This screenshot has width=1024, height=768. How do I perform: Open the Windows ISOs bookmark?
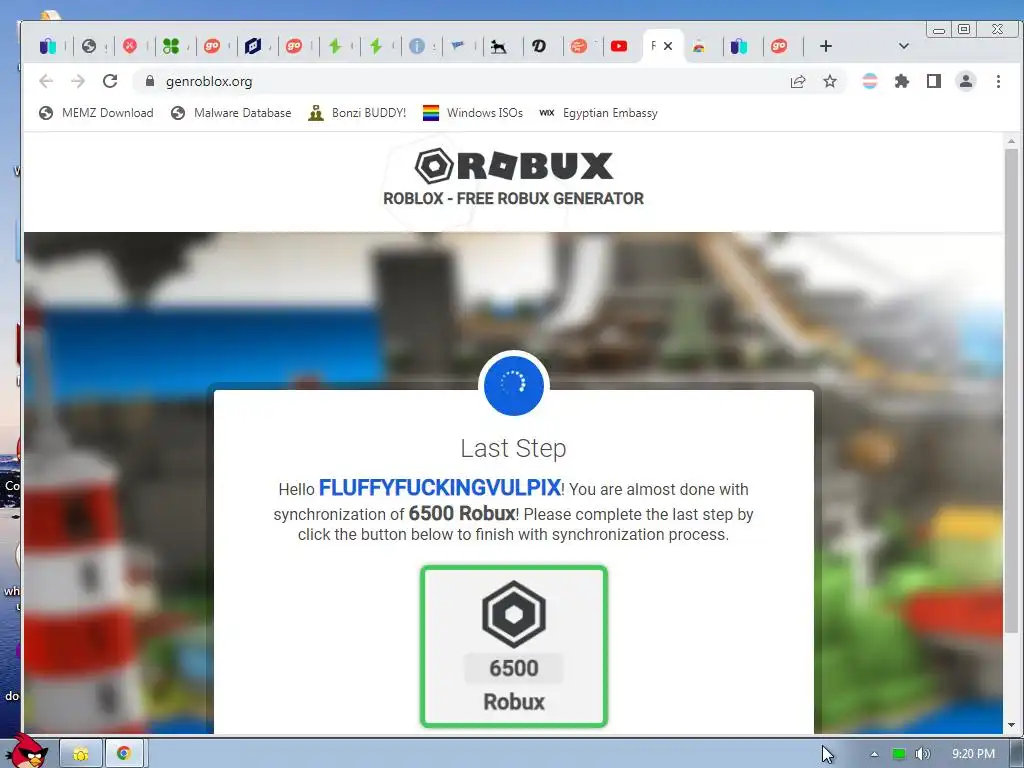click(473, 113)
